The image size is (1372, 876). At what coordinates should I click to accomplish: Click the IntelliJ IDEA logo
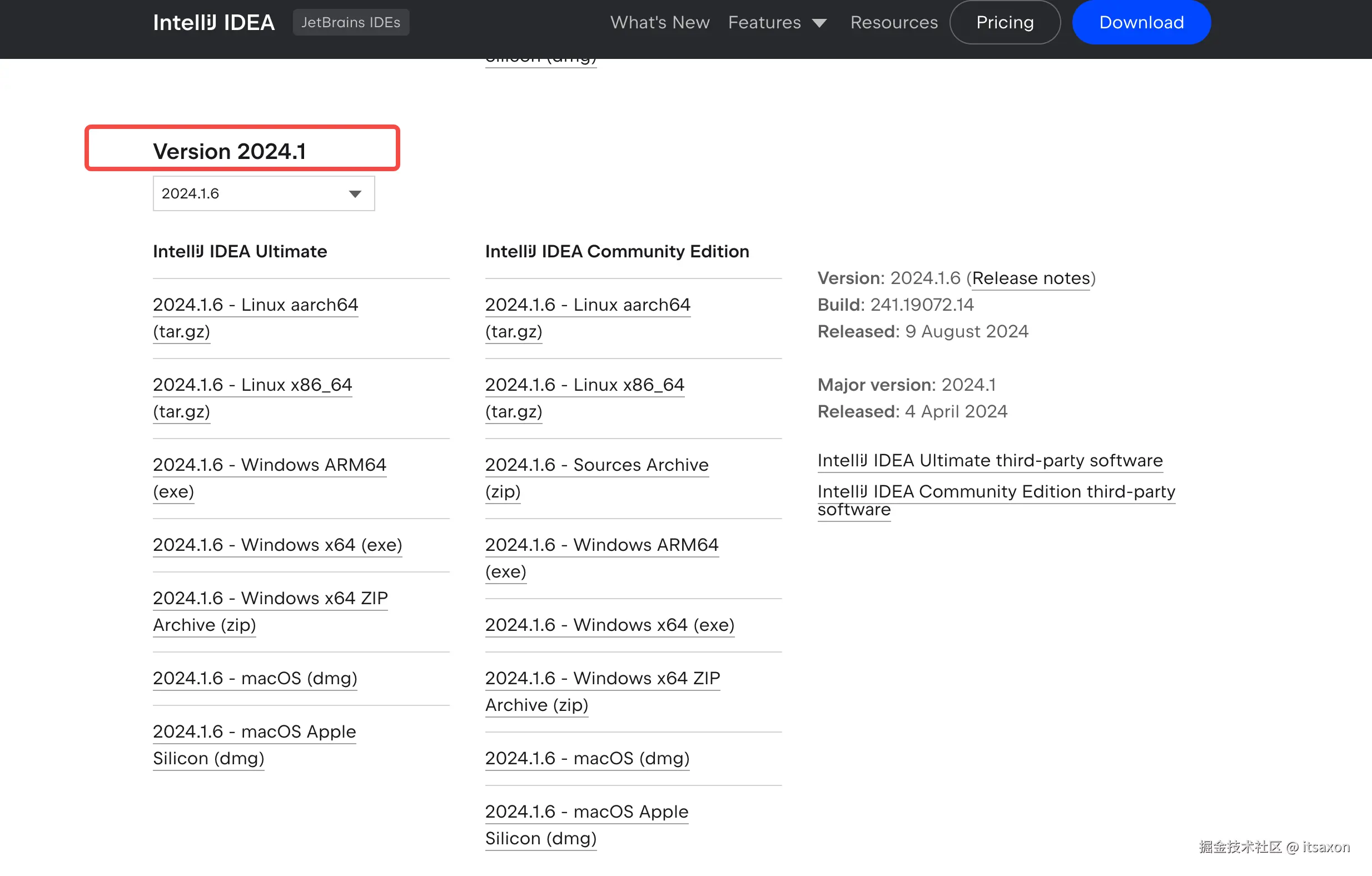coord(213,22)
